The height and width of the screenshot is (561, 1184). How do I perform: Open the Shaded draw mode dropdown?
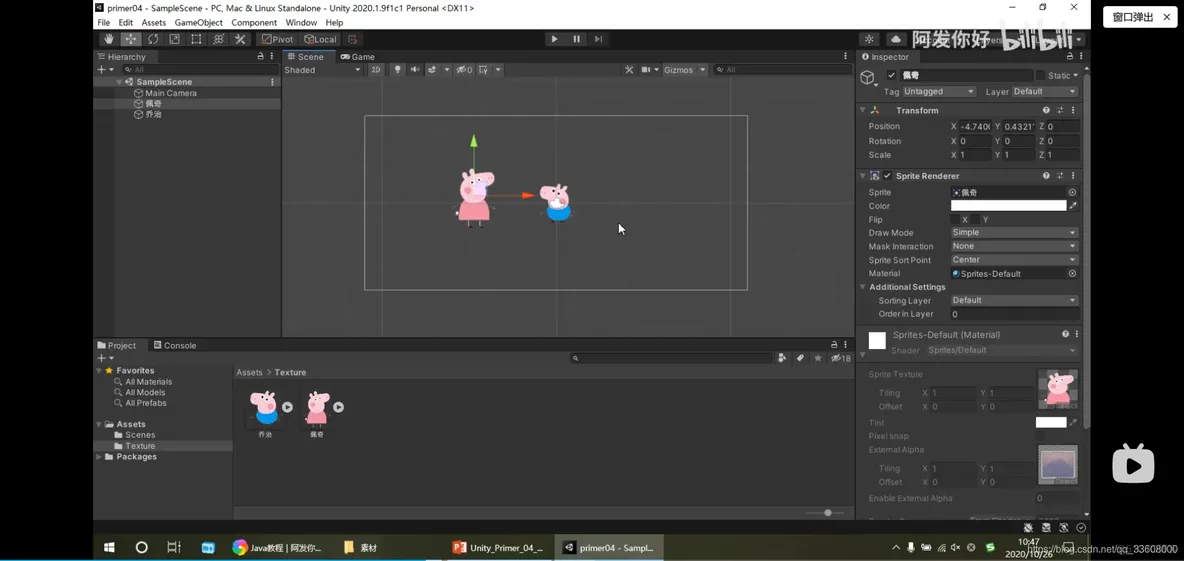pos(322,69)
